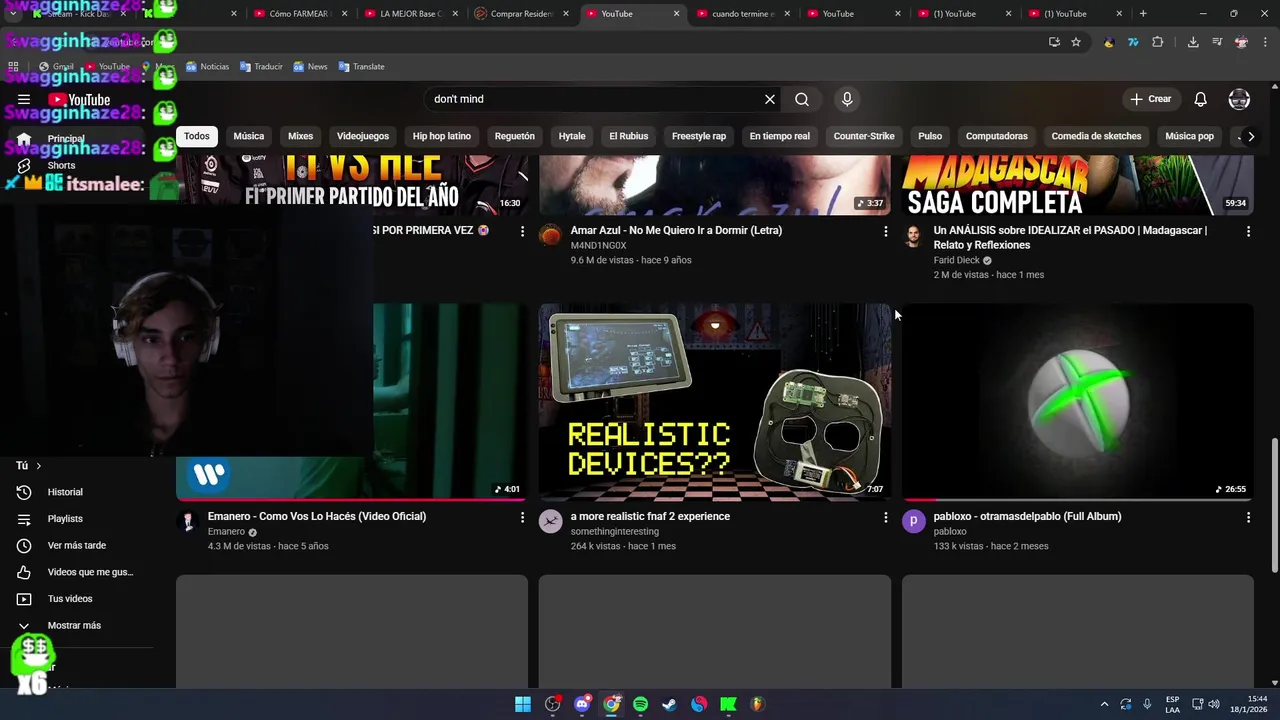Open the Chrome extensions puzzle icon

point(1158,42)
